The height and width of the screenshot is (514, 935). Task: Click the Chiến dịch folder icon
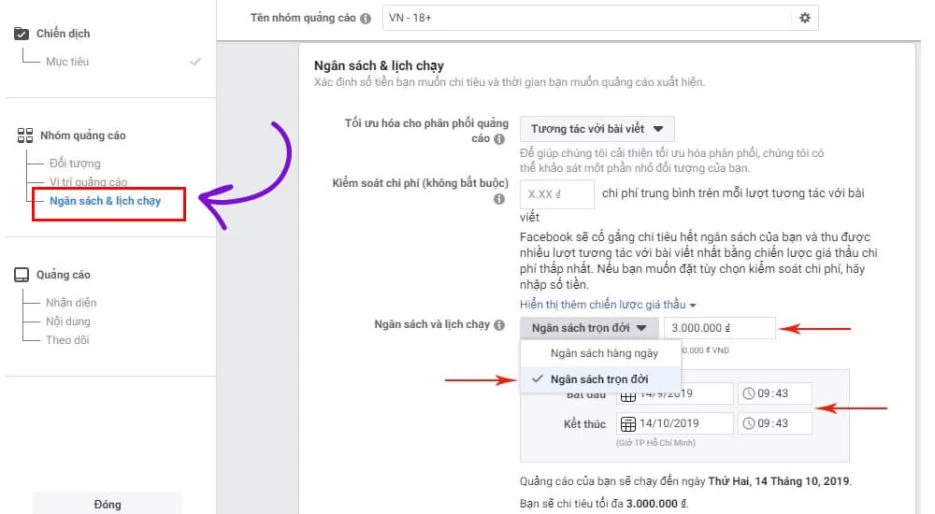pyautogui.click(x=21, y=33)
